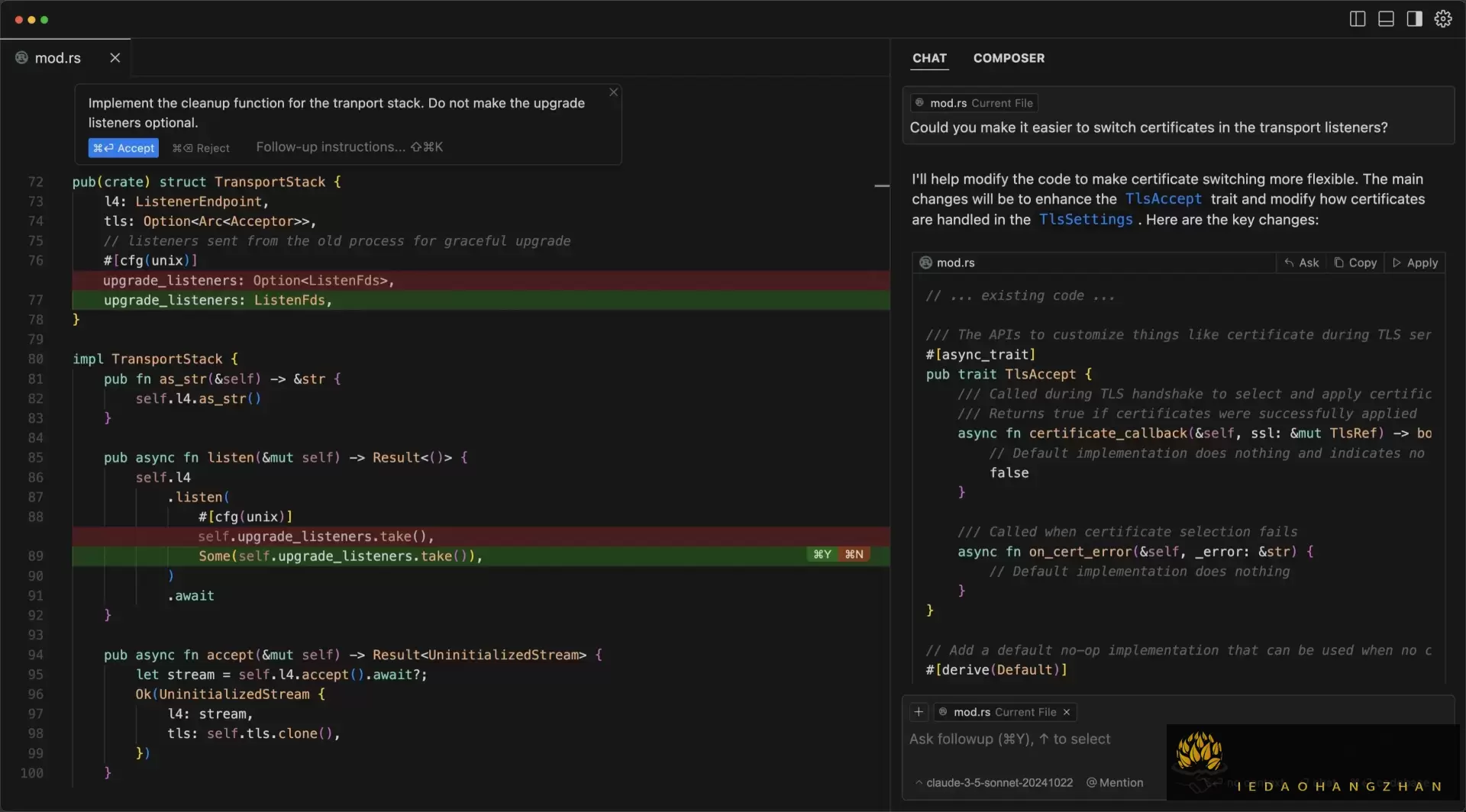Image resolution: width=1466 pixels, height=812 pixels.
Task: Click the 'async fn on_cert_error' line
Action: (x=1135, y=551)
